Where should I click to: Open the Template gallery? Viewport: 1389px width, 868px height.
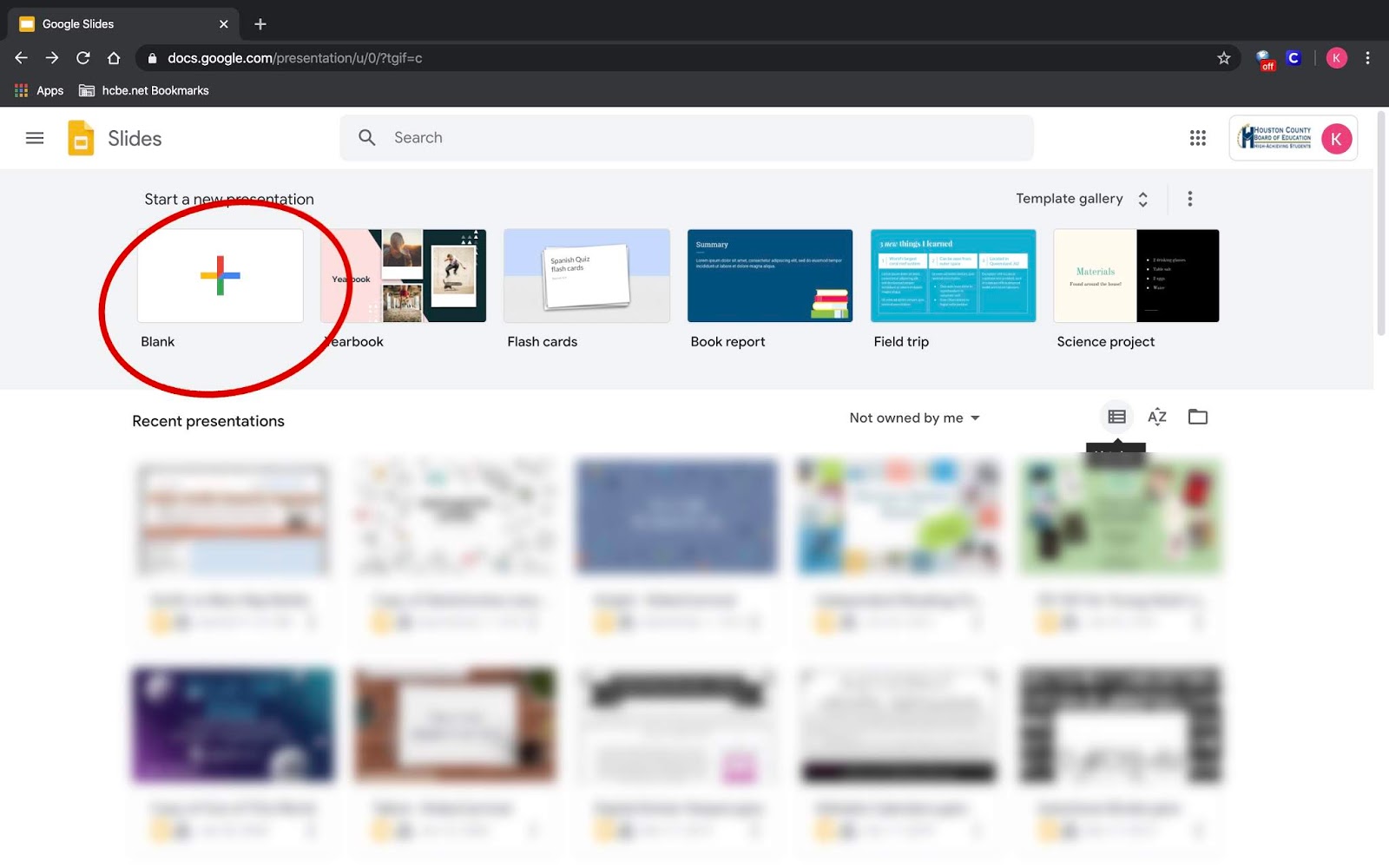[x=1070, y=199]
